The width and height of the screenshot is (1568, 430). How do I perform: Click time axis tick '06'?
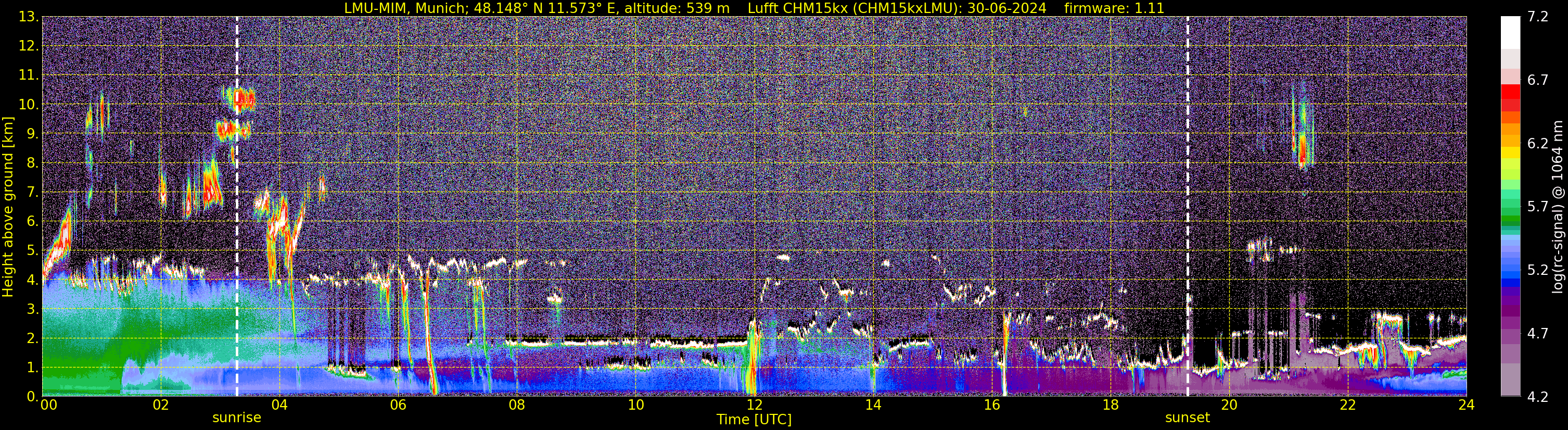pyautogui.click(x=398, y=405)
